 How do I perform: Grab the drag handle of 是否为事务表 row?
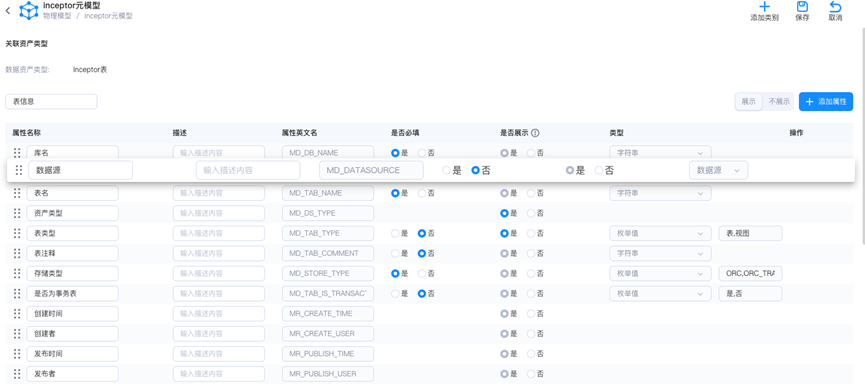[x=17, y=294]
